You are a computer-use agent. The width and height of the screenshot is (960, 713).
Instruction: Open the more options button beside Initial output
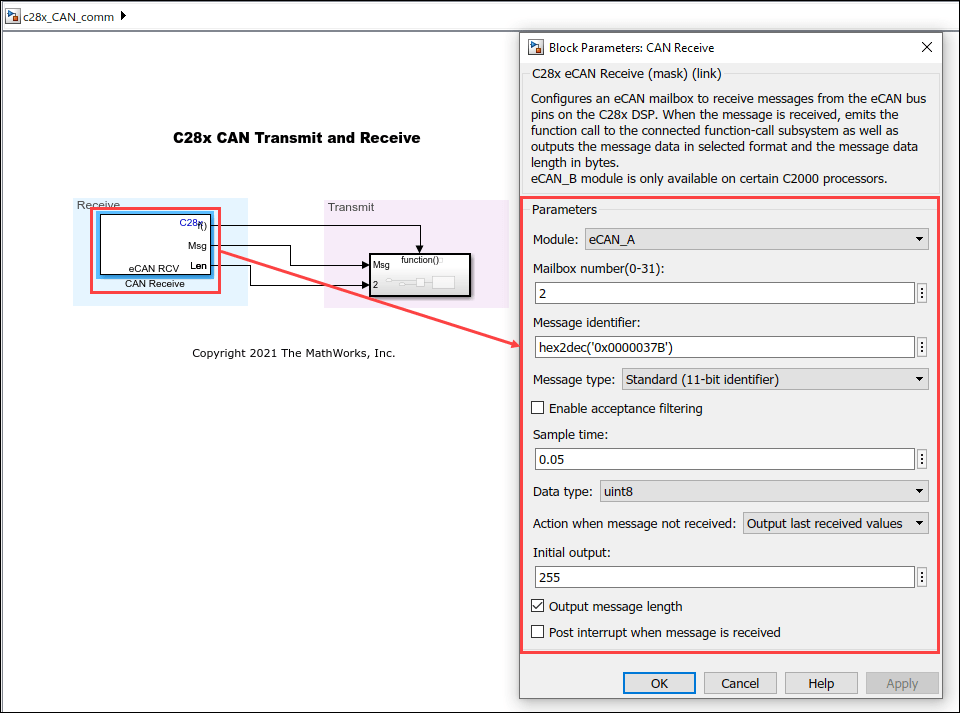tap(921, 577)
